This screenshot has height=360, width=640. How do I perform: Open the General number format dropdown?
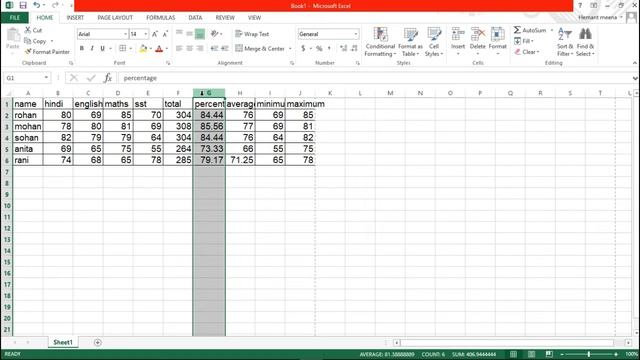(x=356, y=34)
